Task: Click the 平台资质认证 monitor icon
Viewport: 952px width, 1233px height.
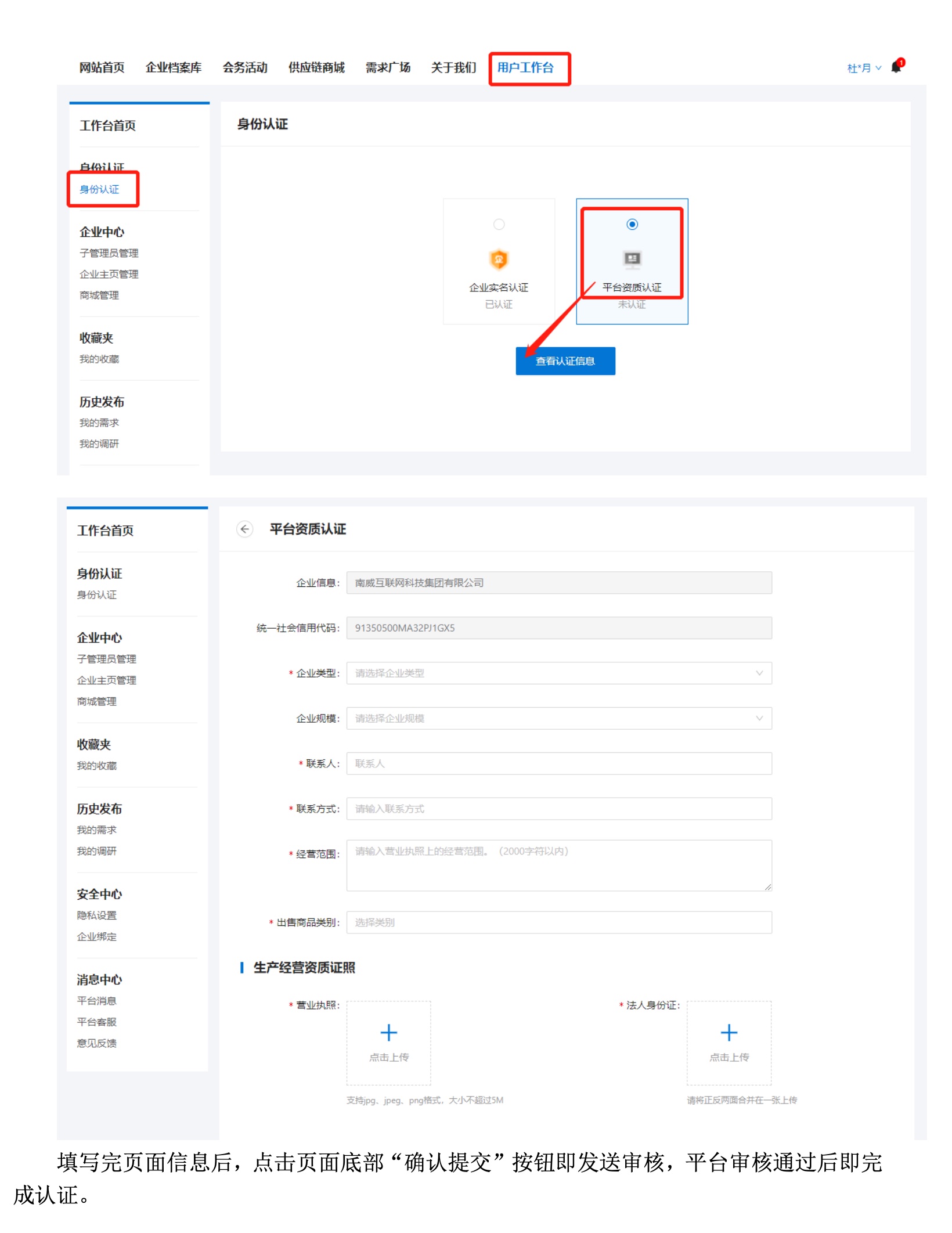Action: (632, 259)
